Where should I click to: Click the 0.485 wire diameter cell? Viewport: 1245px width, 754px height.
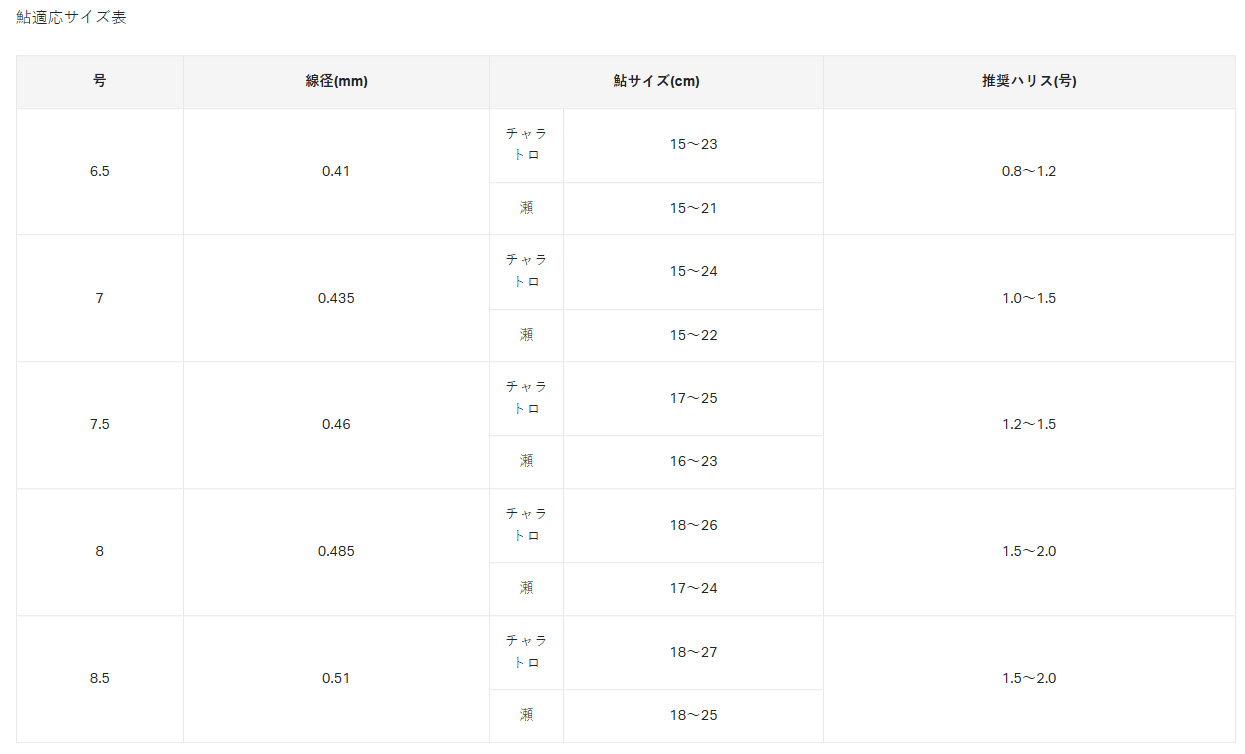[x=336, y=551]
